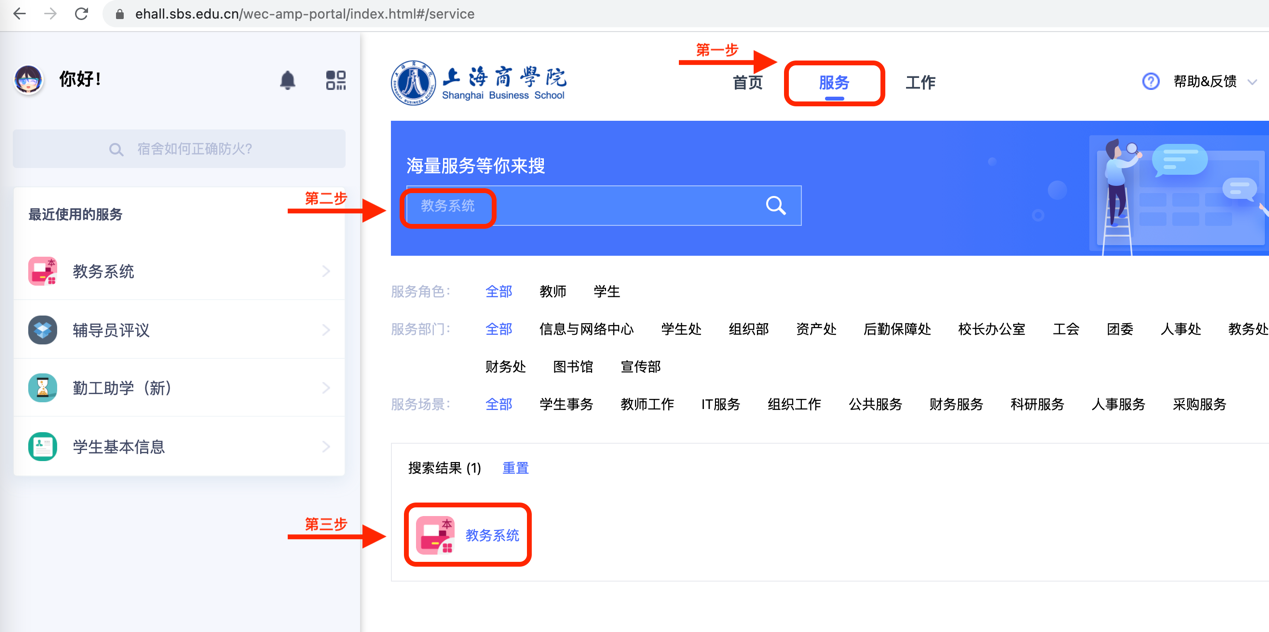1269x632 pixels.
Task: Select 教师 under 服务角色 filter
Action: coord(553,292)
